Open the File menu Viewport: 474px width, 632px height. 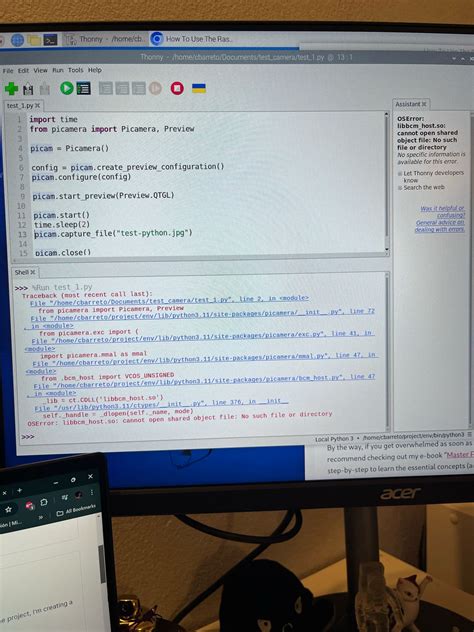point(8,71)
